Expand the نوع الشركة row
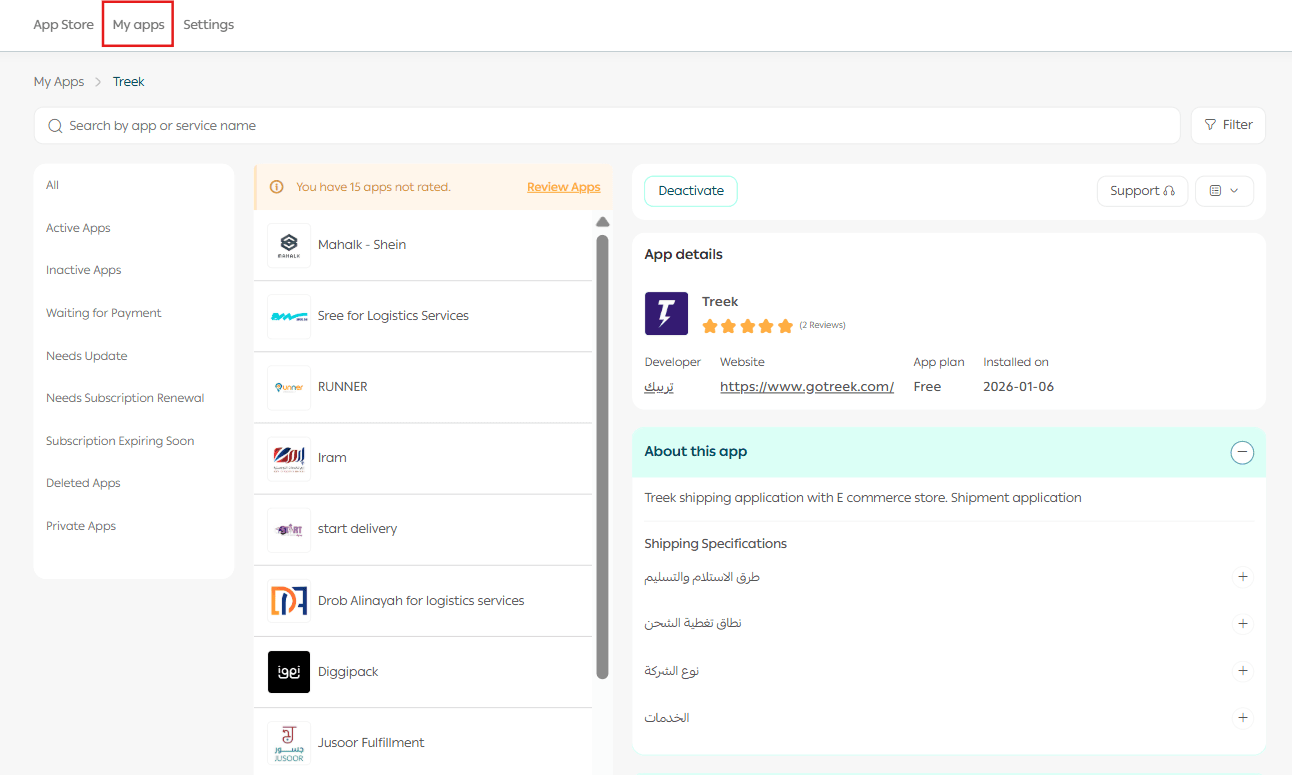This screenshot has width=1292, height=775. click(x=1242, y=671)
